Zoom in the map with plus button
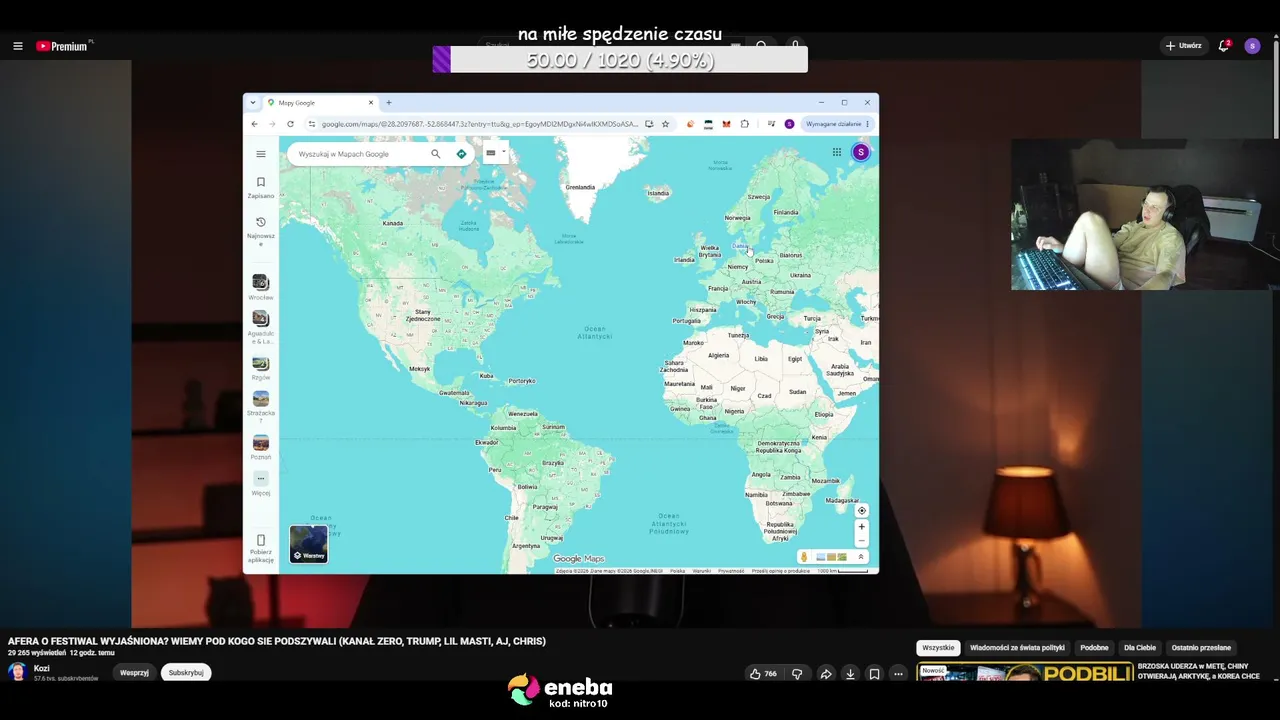This screenshot has width=1280, height=720. 861,527
